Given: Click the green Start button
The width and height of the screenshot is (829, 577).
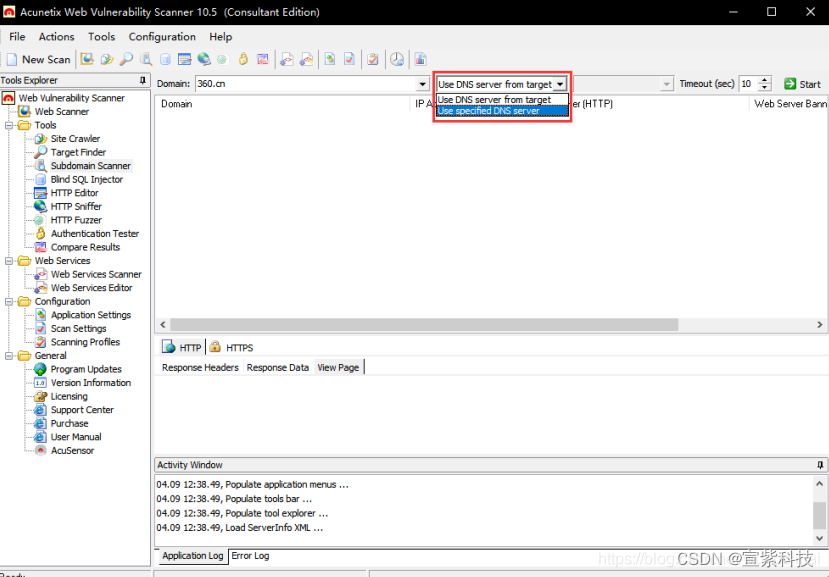Looking at the screenshot, I should coord(802,84).
